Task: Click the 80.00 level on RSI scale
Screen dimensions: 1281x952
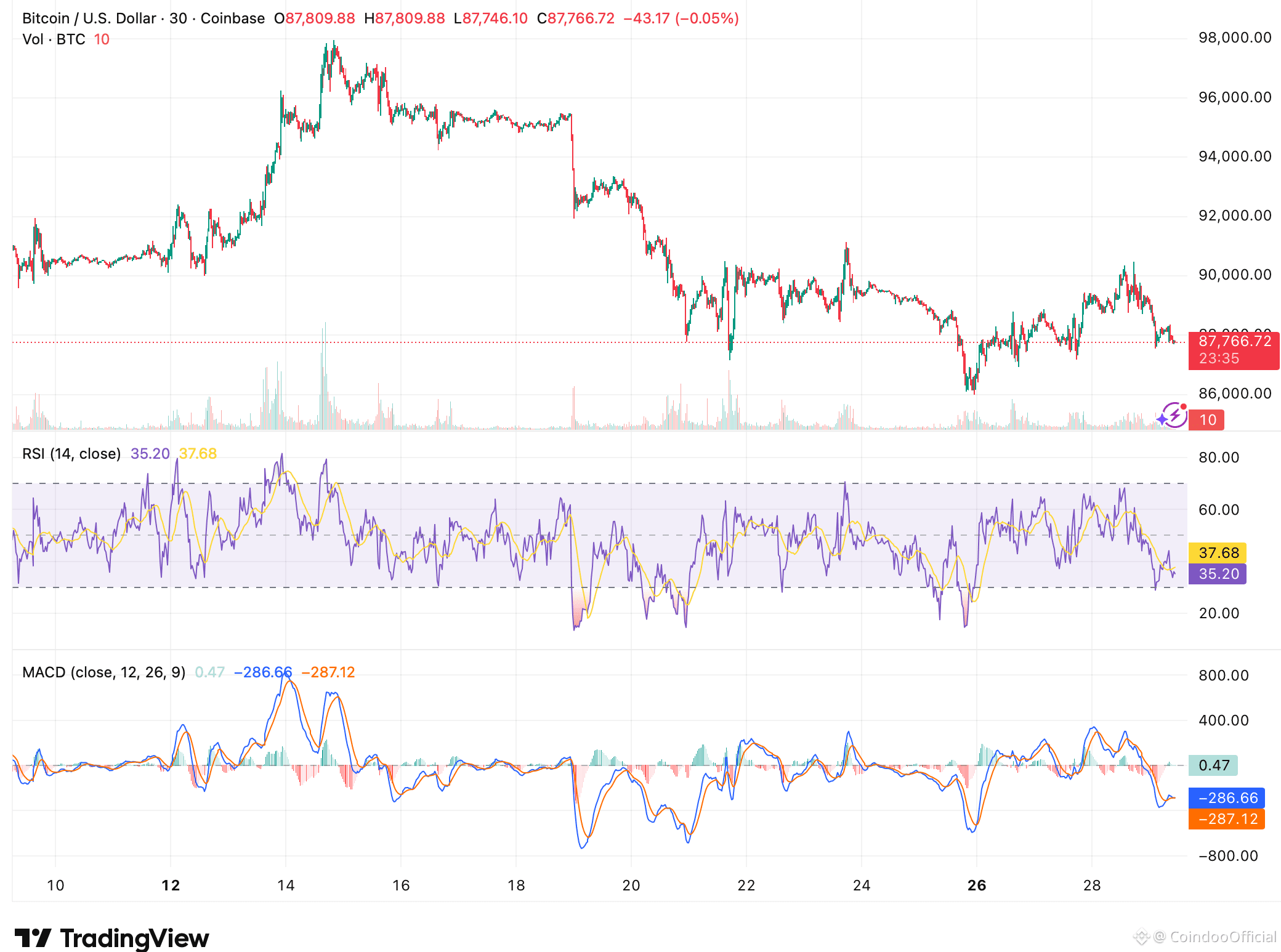Action: [1218, 458]
